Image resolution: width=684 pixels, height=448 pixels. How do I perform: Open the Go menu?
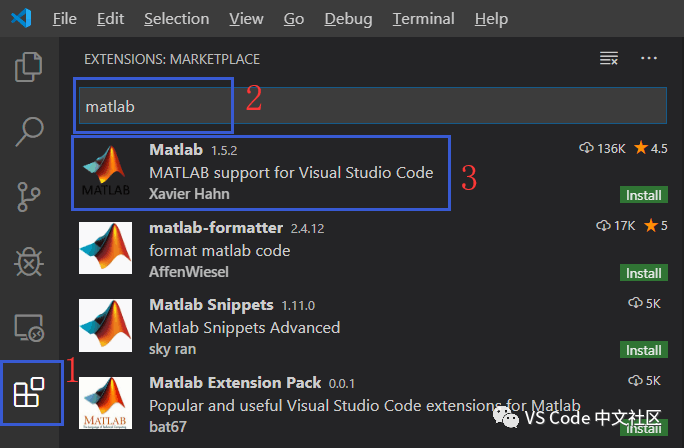294,19
